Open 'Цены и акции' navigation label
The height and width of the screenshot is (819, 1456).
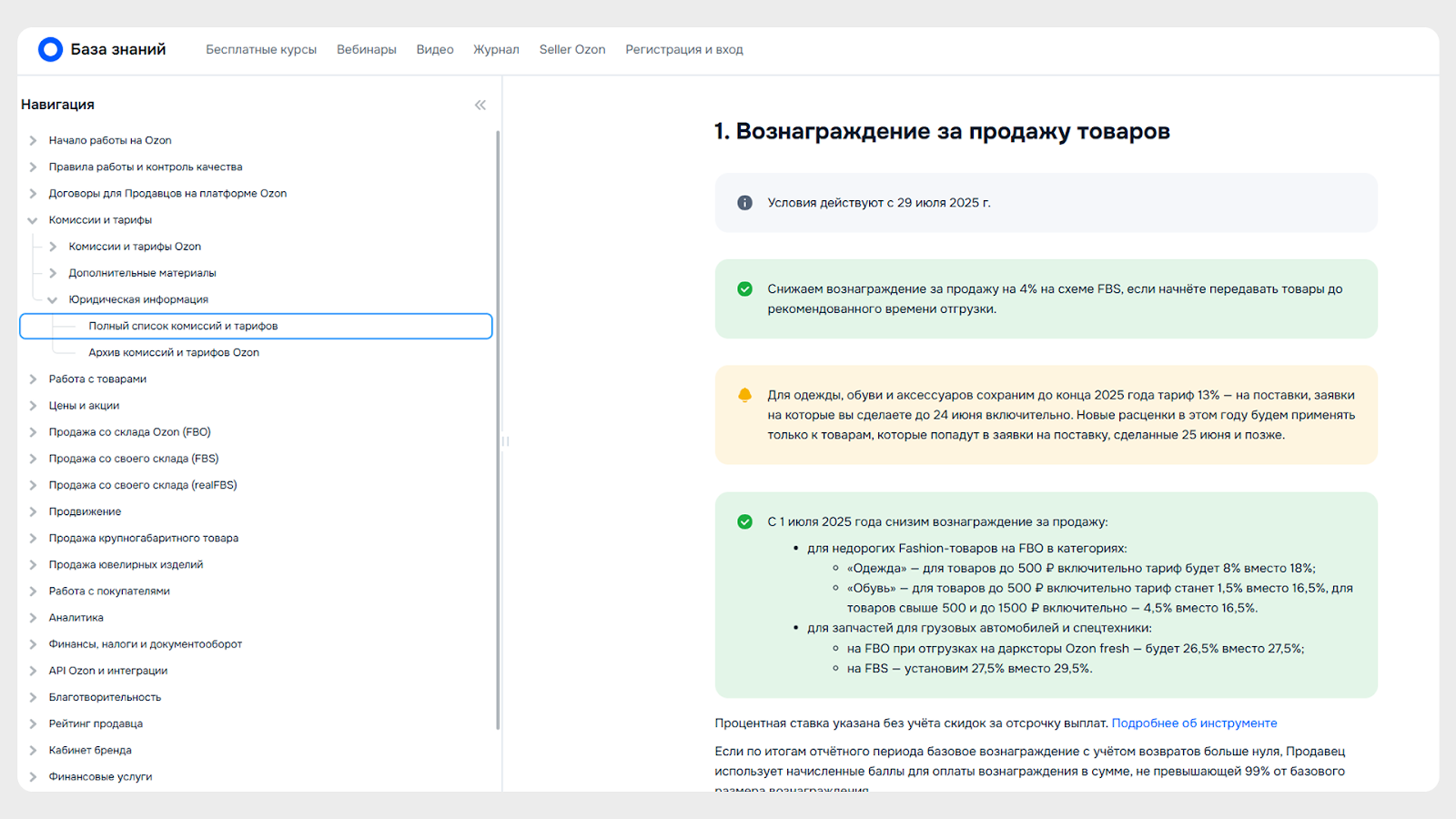(x=84, y=406)
